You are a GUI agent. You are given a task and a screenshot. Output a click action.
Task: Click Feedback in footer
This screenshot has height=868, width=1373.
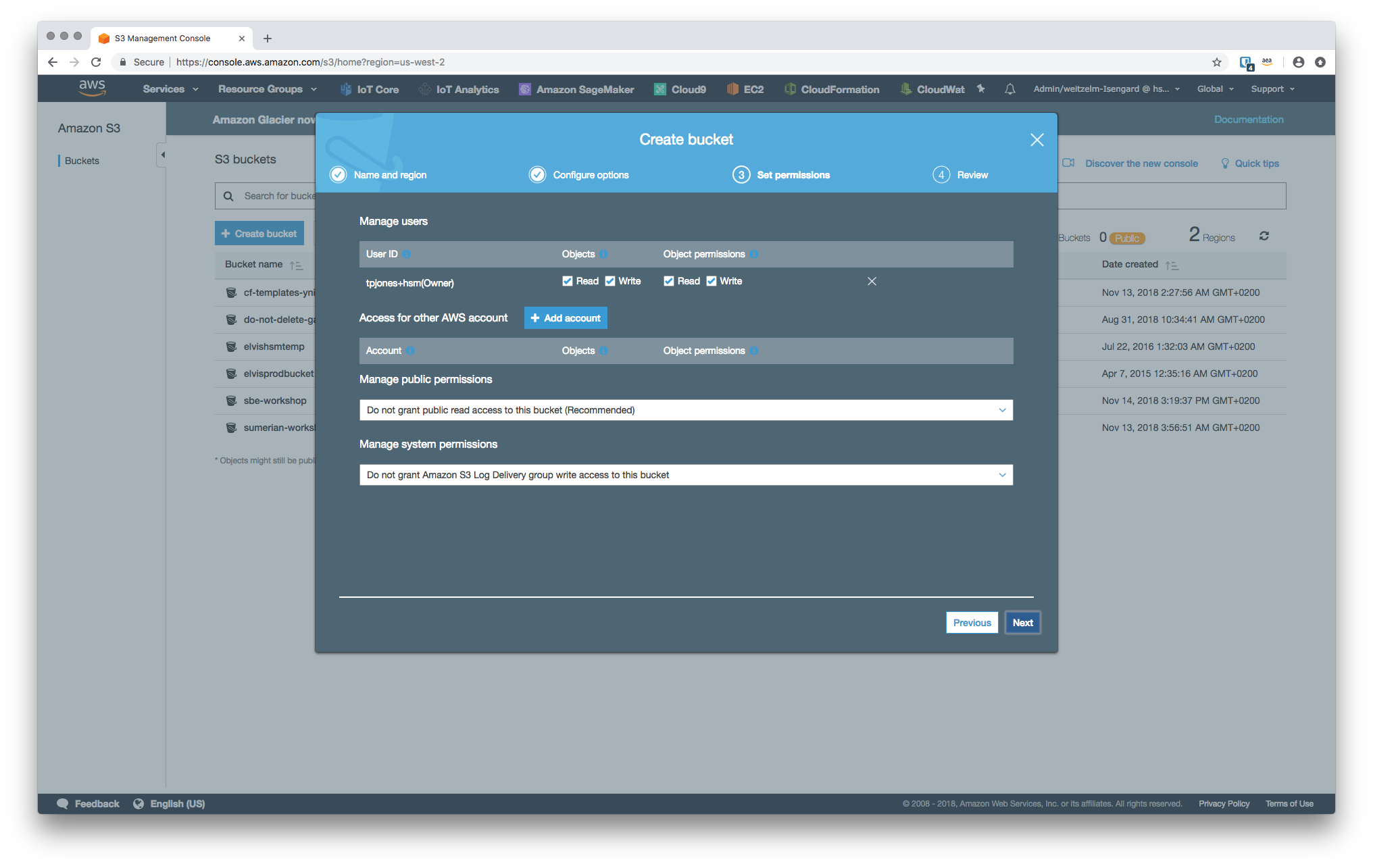[x=89, y=804]
